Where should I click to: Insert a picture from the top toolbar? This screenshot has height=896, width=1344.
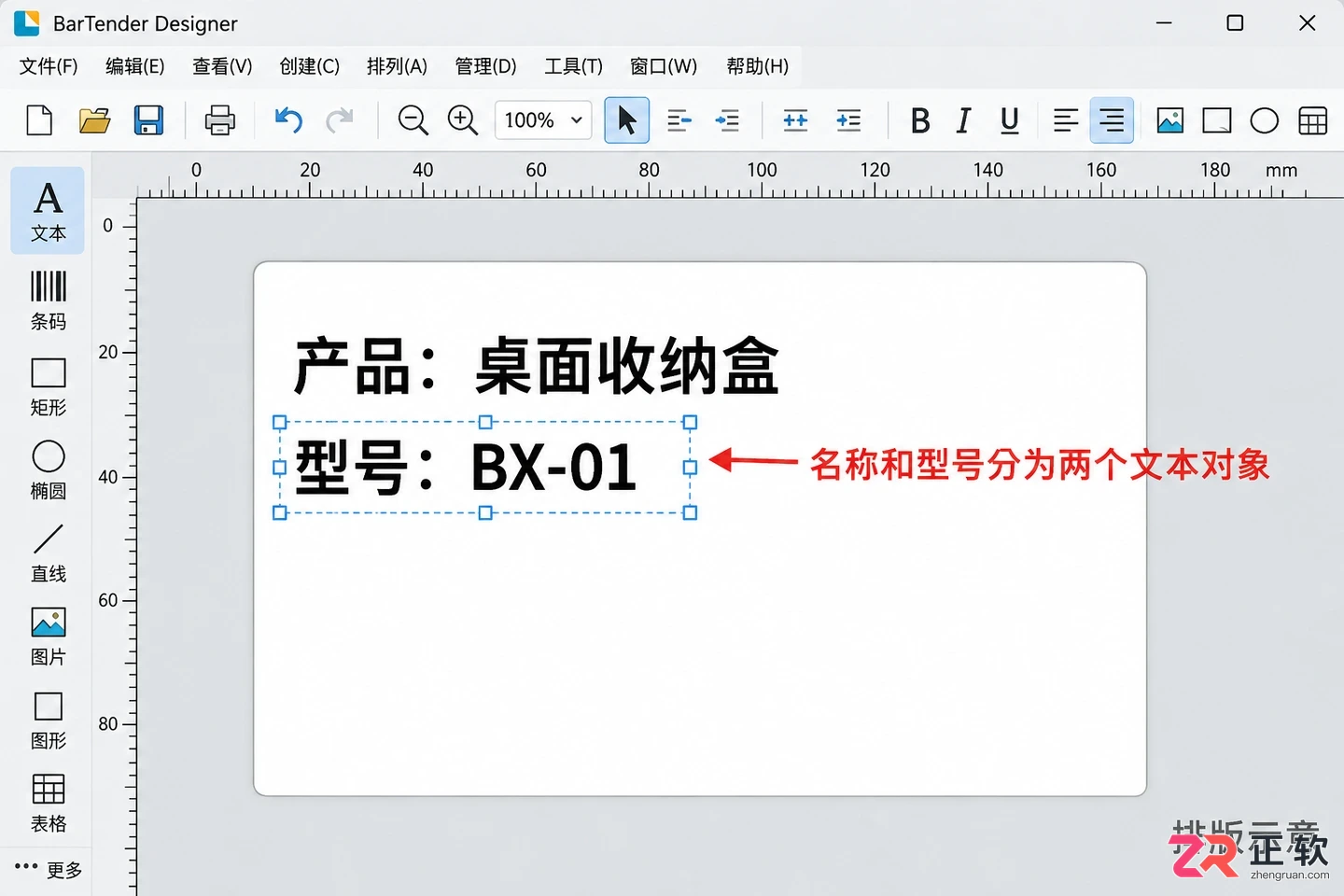[1170, 120]
